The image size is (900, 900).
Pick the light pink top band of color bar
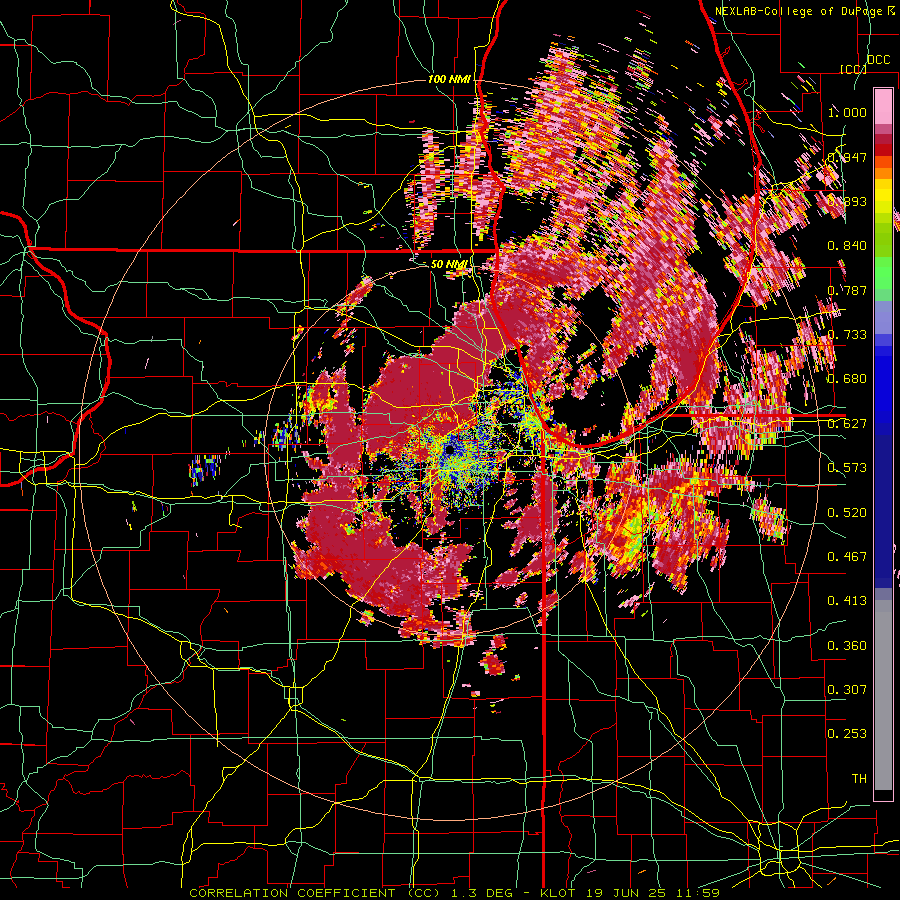pyautogui.click(x=883, y=106)
